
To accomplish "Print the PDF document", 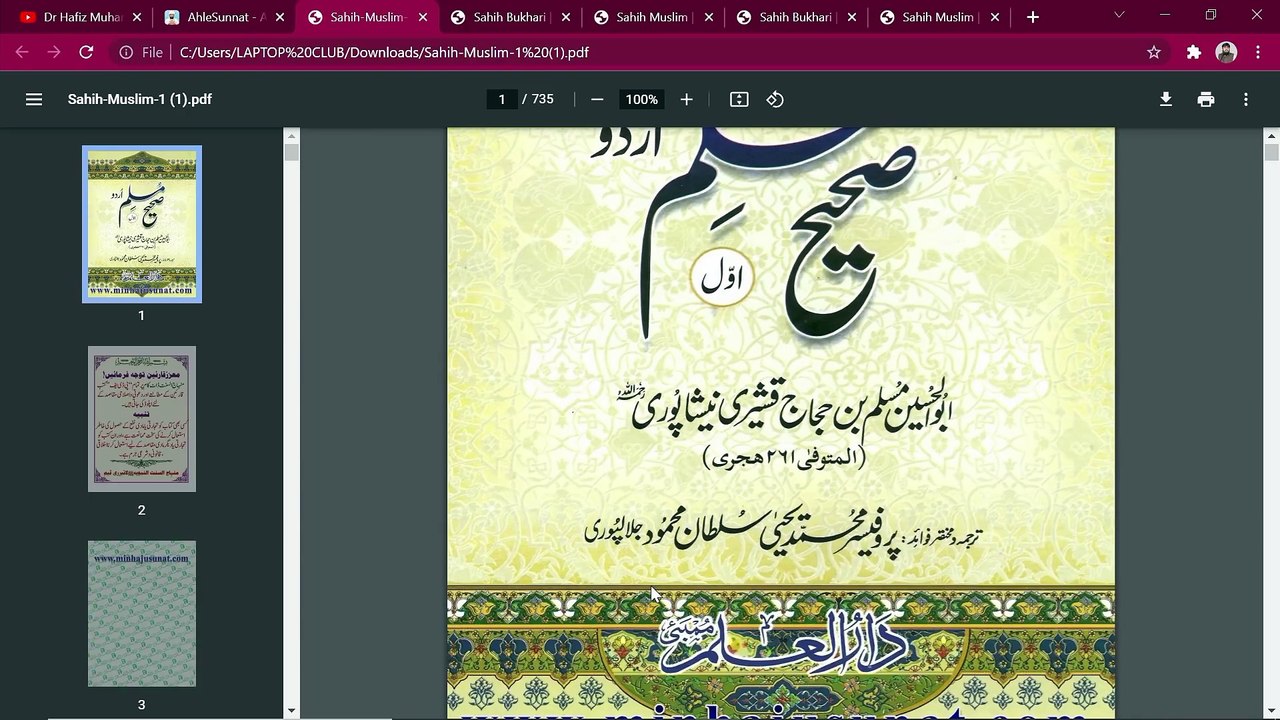I will [1206, 99].
